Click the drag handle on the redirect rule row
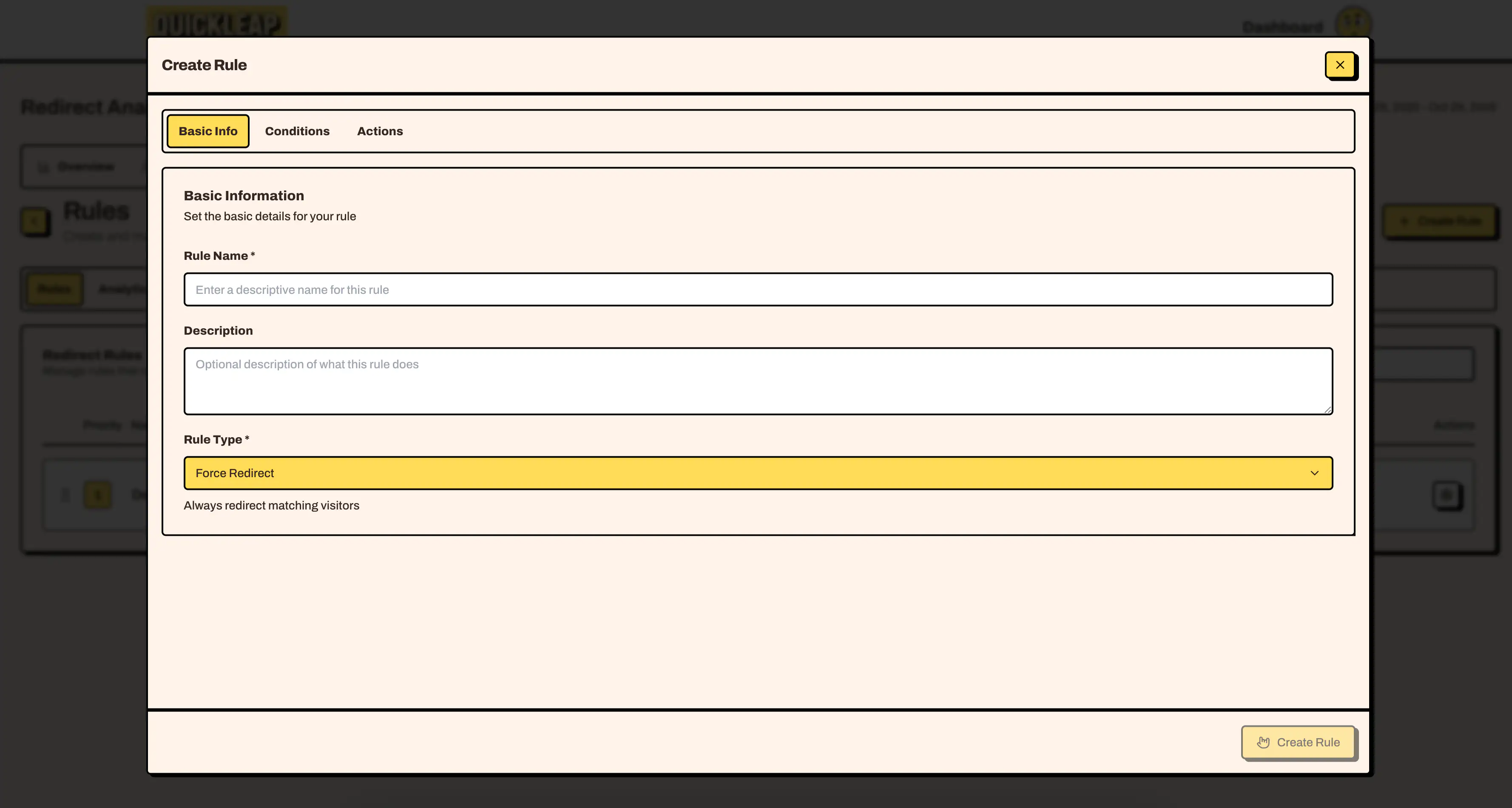The height and width of the screenshot is (808, 1512). (x=65, y=495)
